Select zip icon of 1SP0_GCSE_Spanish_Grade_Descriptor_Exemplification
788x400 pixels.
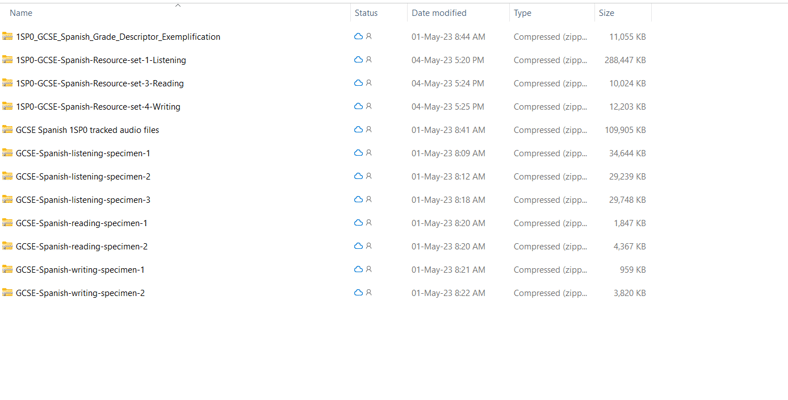(7, 36)
